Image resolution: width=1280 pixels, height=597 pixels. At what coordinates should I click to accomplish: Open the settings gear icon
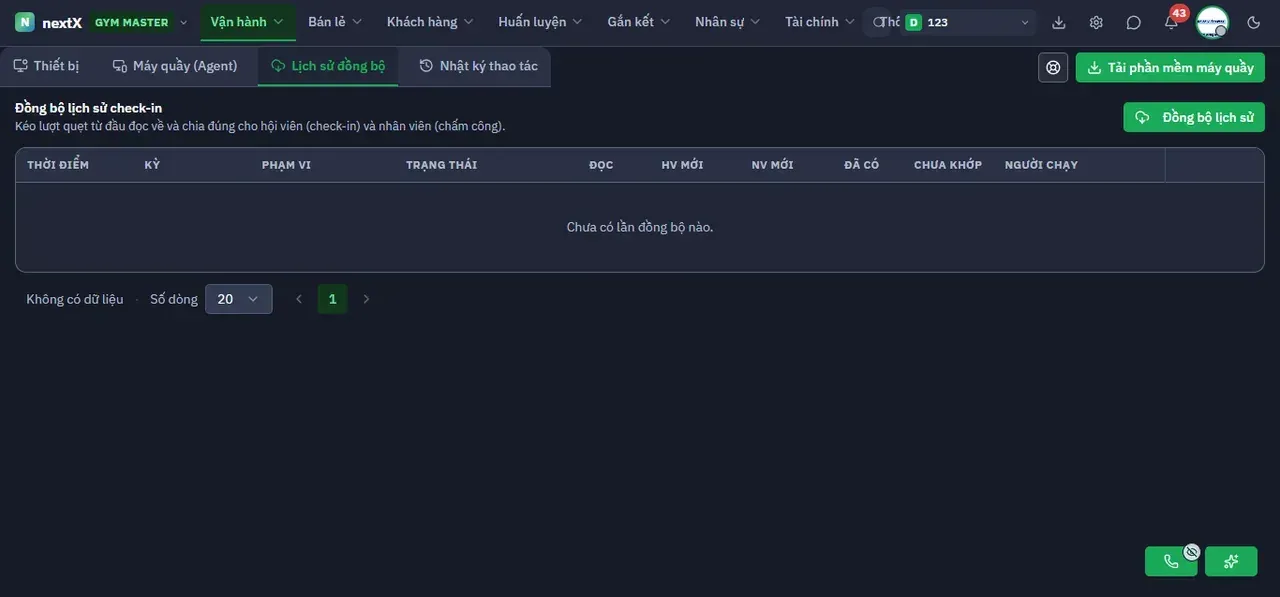tap(1096, 22)
